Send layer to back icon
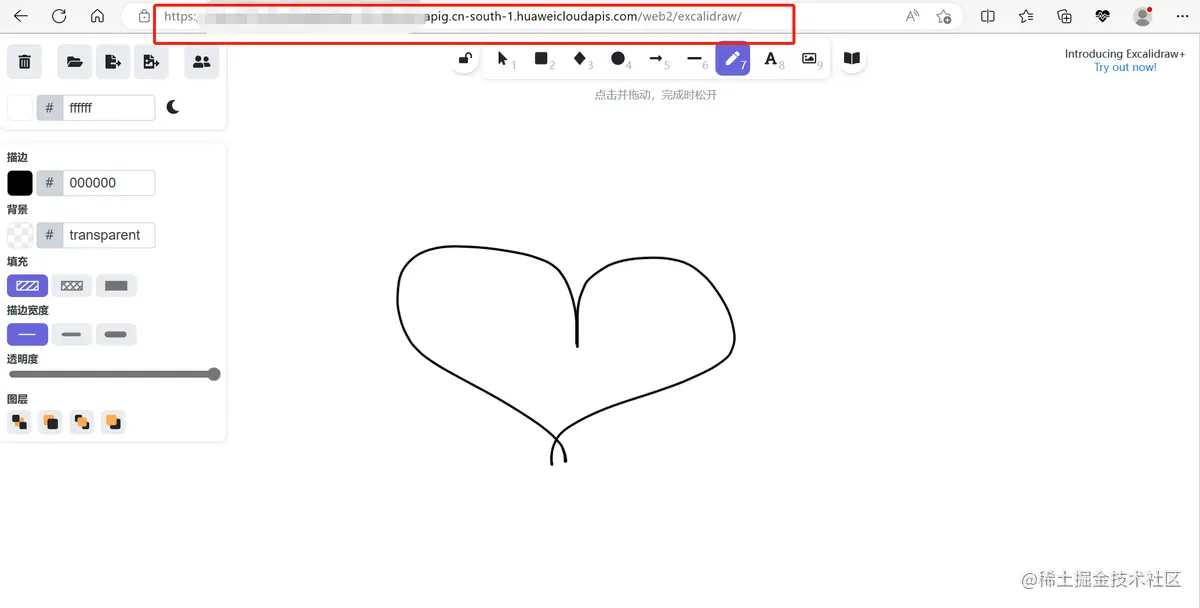 click(19, 422)
